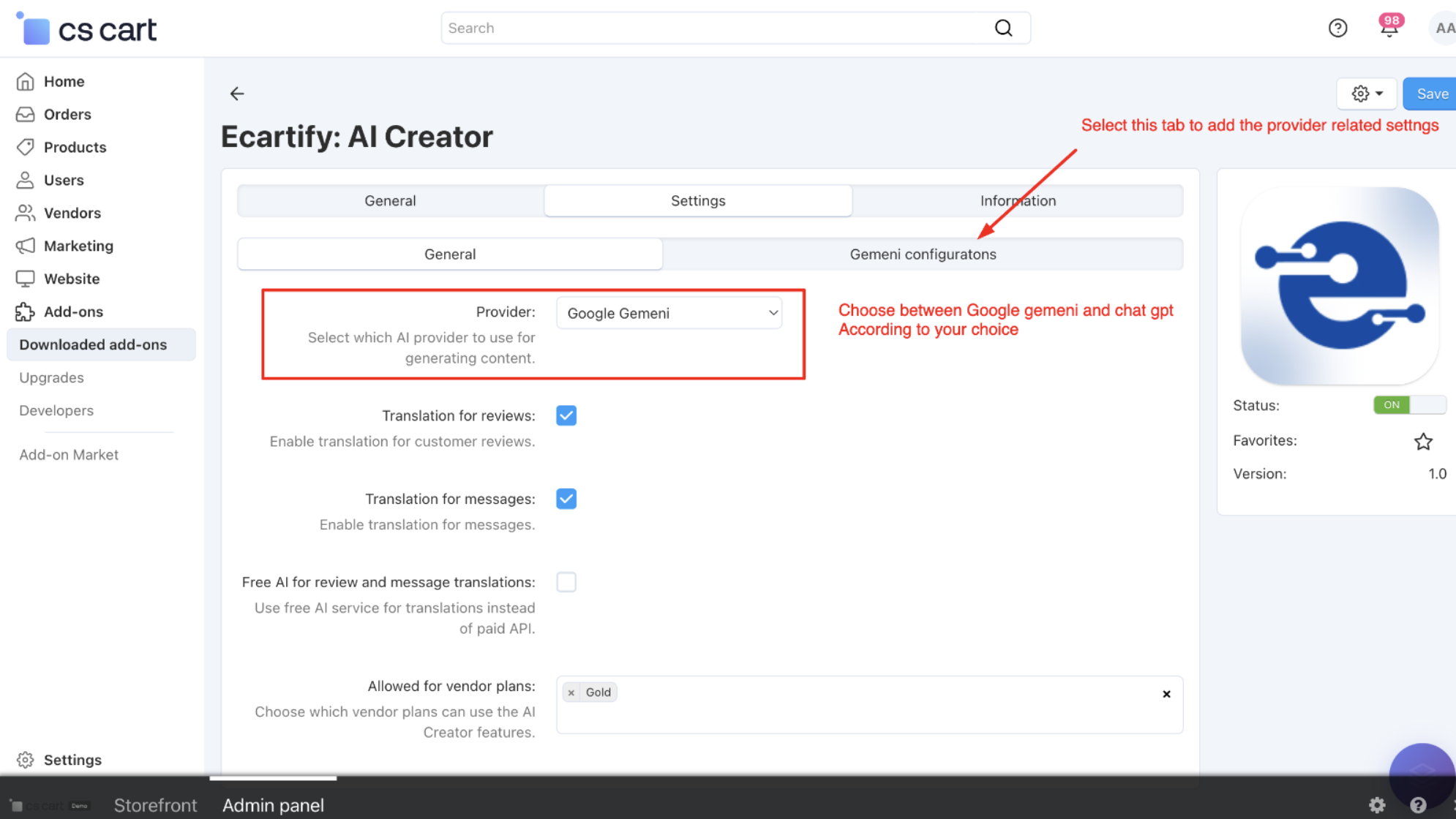Viewport: 1456px width, 819px height.
Task: Go to the Storefront link at bottom
Action: tap(155, 804)
